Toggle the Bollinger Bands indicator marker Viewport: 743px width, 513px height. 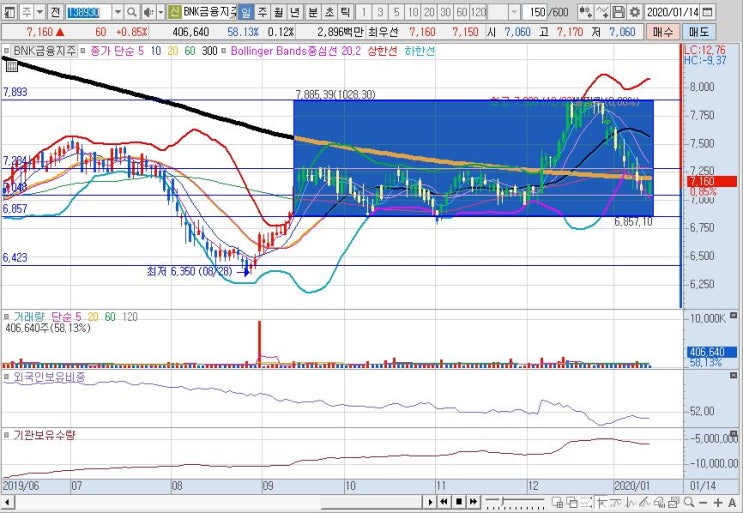pyautogui.click(x=224, y=50)
